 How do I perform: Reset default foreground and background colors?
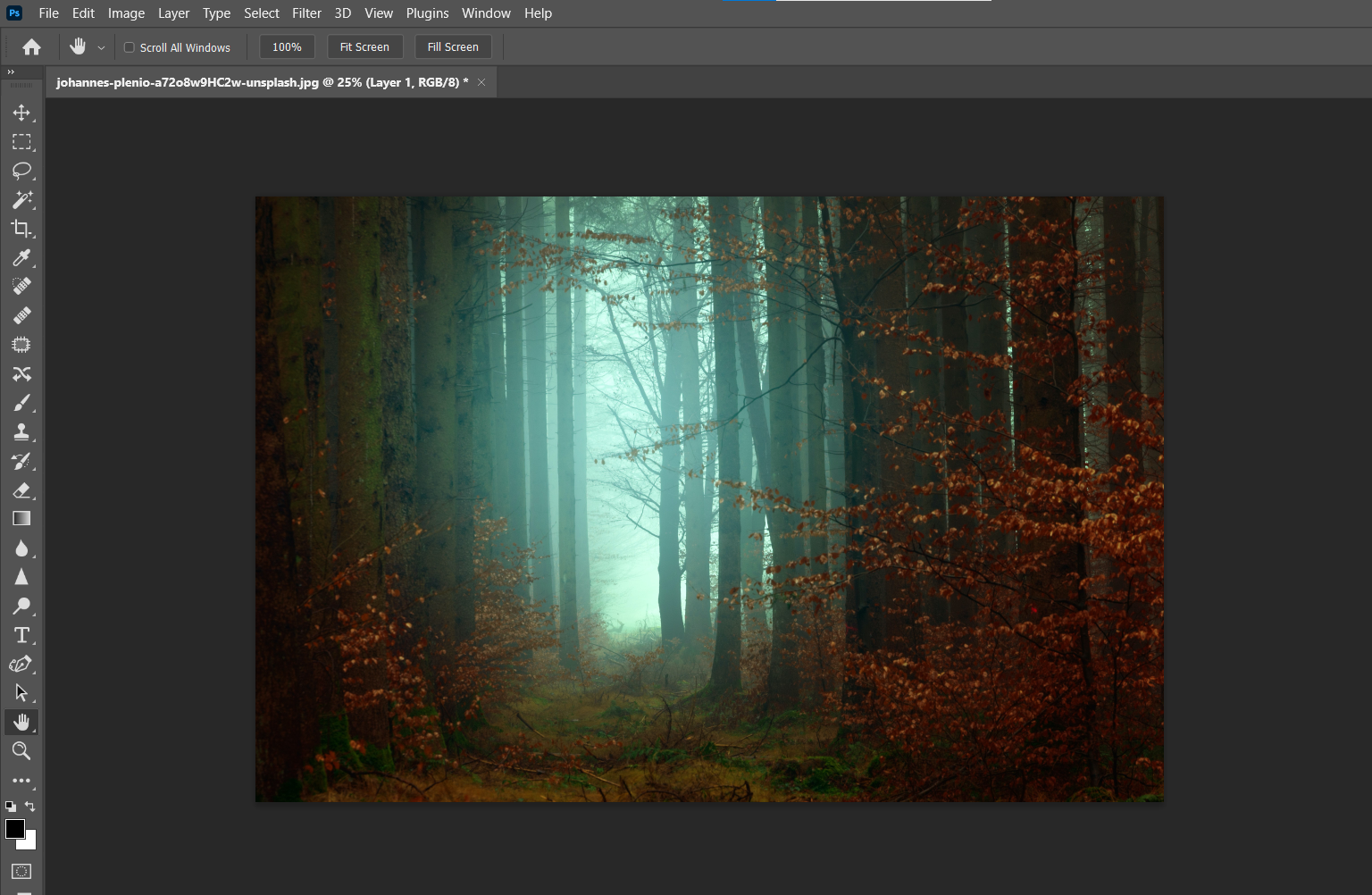[x=11, y=806]
